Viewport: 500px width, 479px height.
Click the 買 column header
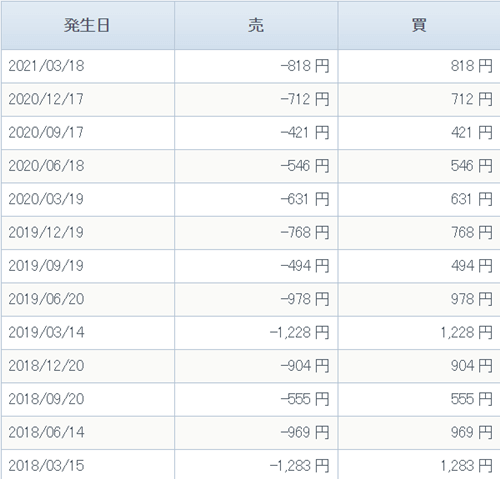419,25
